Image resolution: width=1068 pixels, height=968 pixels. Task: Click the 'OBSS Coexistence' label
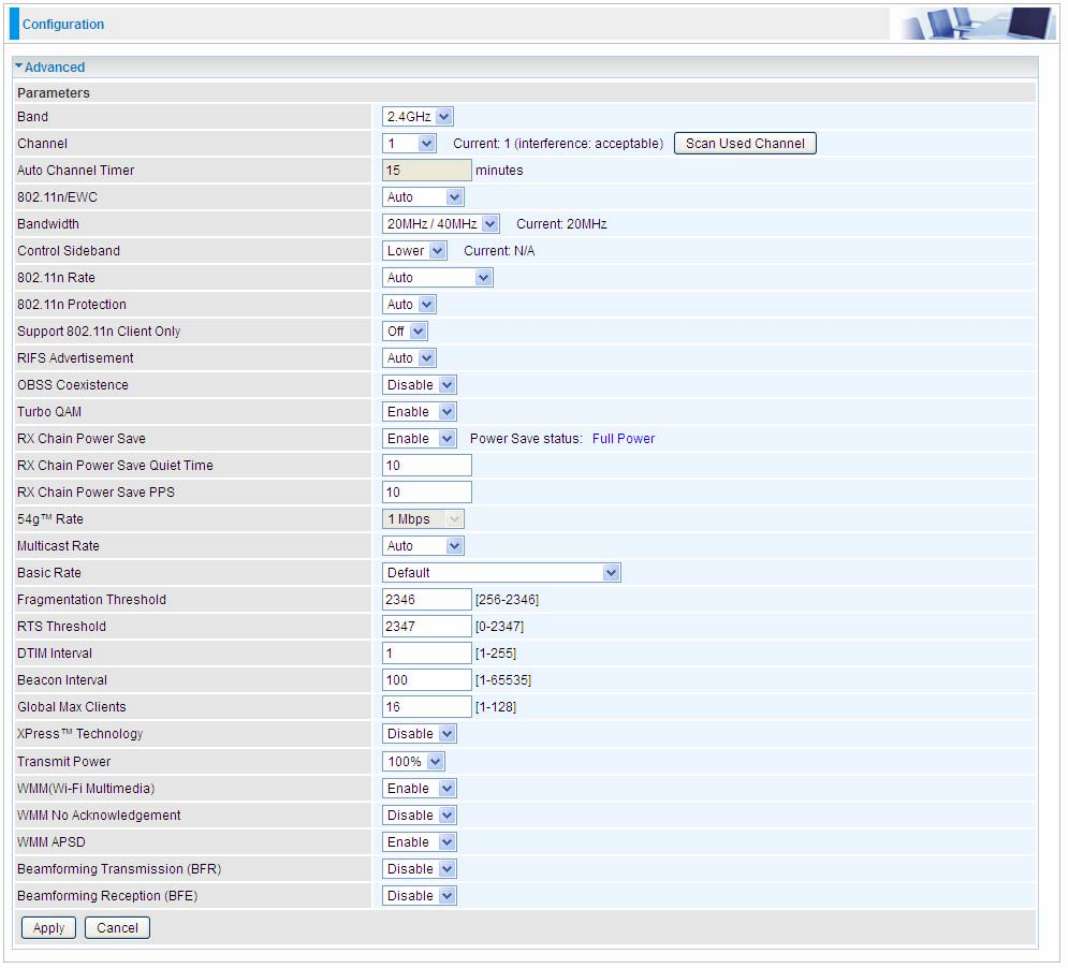coord(73,386)
